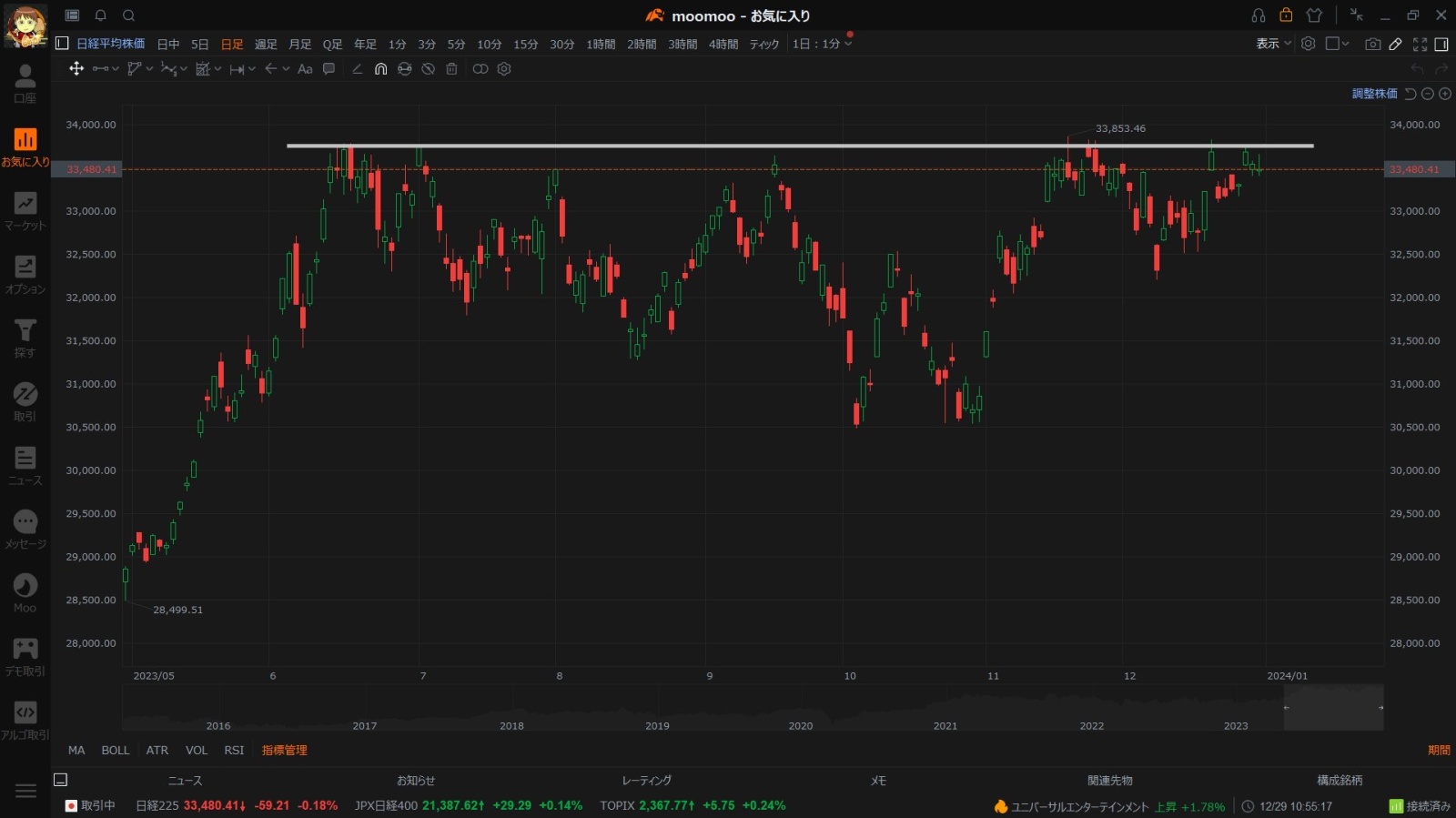
Task: Click the trash icon to delete drawings
Action: [451, 69]
